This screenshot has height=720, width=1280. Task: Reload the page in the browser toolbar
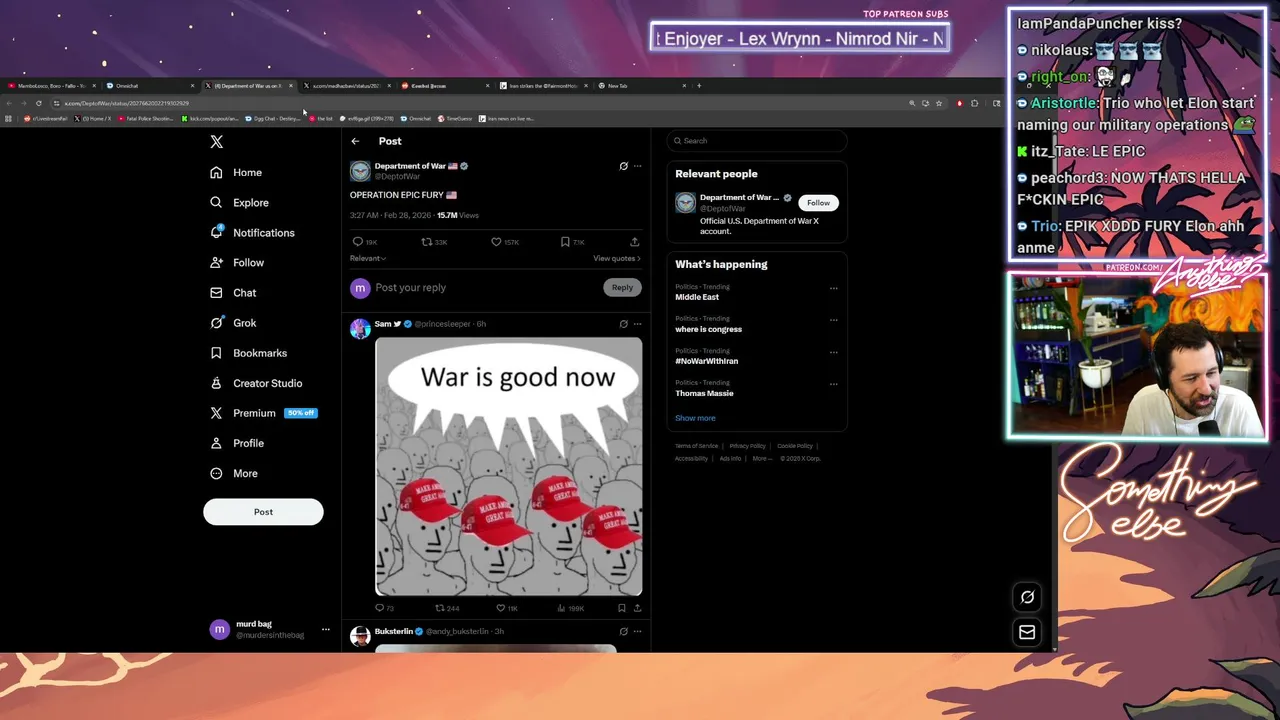click(x=39, y=103)
